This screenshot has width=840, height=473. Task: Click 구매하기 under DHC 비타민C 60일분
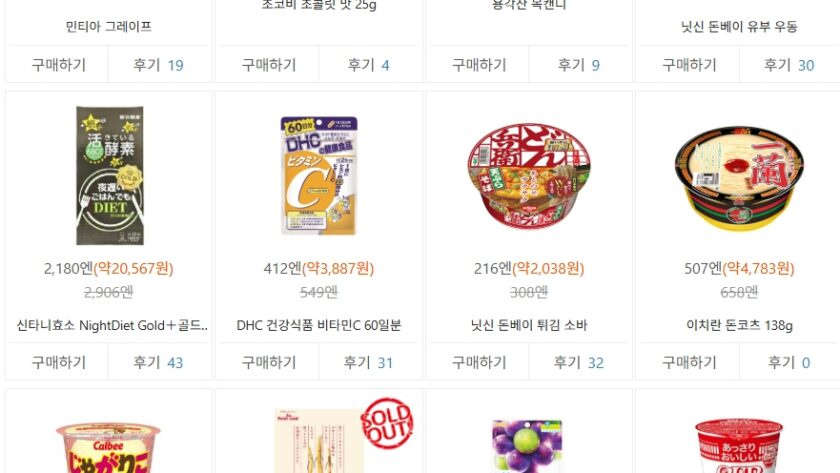(x=269, y=363)
